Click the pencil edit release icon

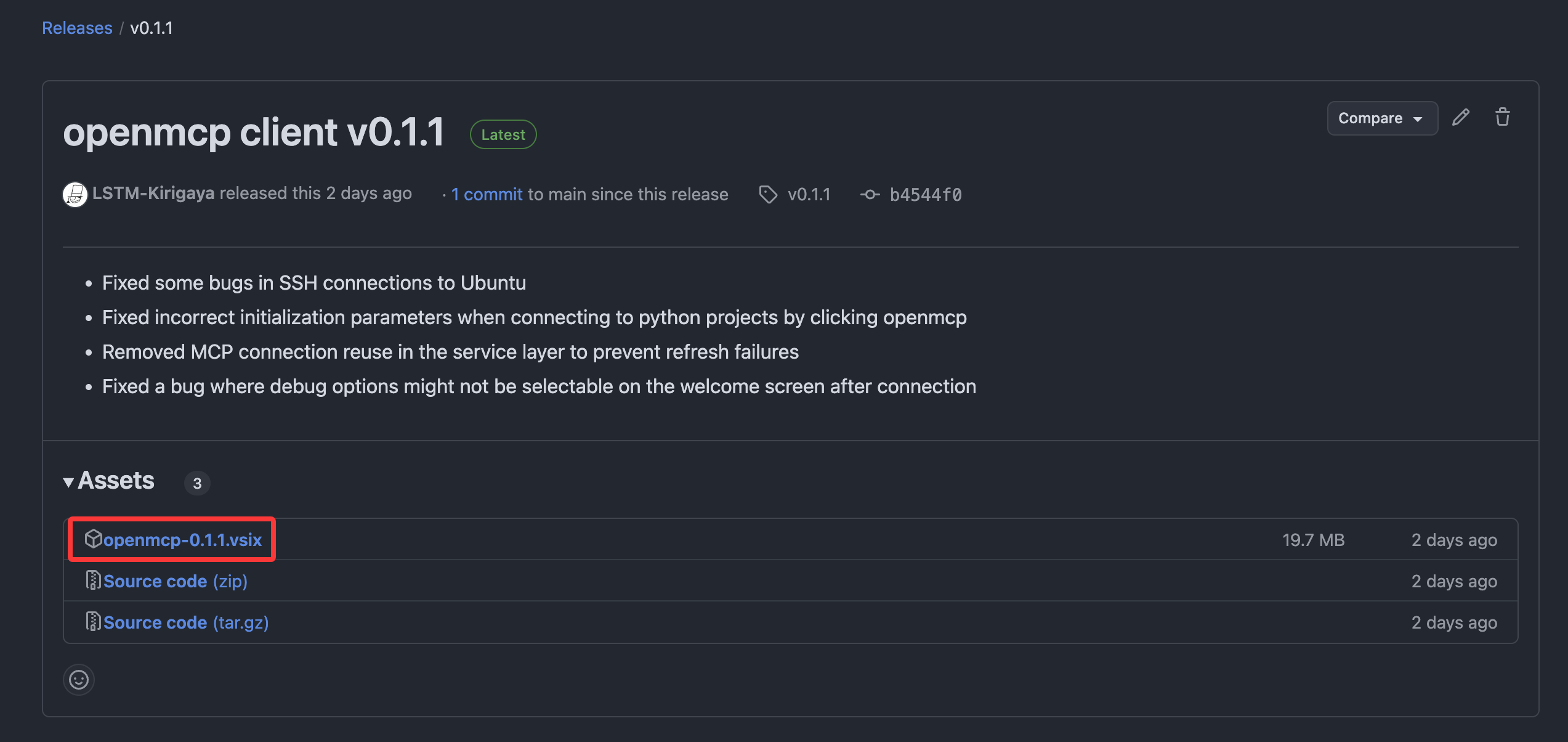pos(1460,117)
